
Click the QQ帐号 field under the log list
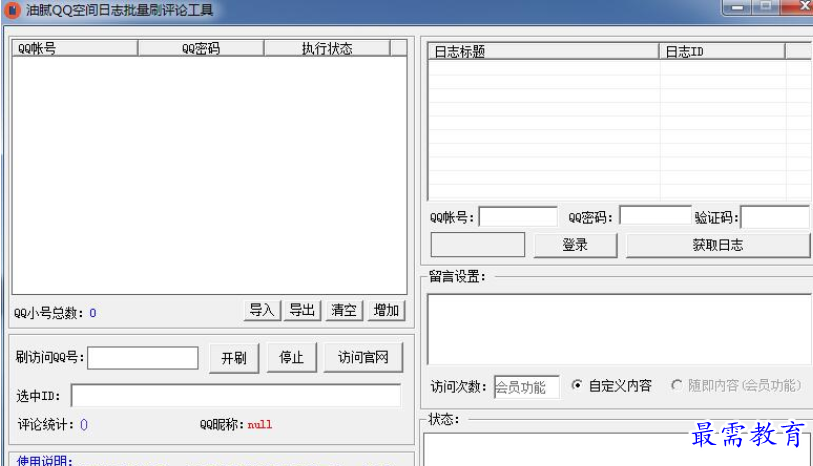[518, 217]
